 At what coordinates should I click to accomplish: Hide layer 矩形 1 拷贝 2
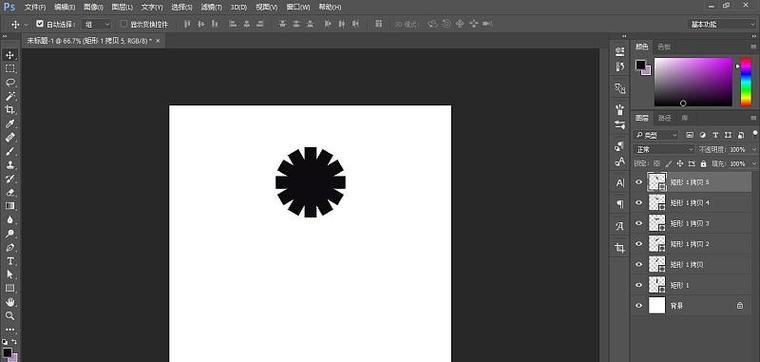pyautogui.click(x=639, y=244)
